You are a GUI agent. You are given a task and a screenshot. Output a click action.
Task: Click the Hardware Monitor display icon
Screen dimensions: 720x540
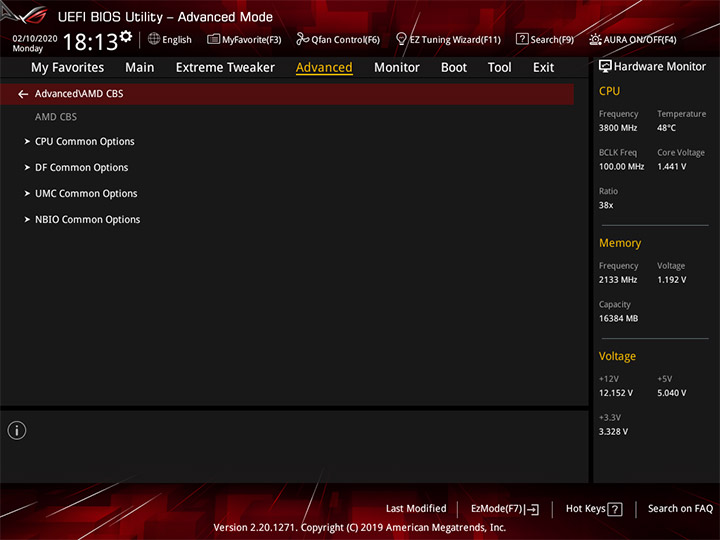click(x=605, y=67)
